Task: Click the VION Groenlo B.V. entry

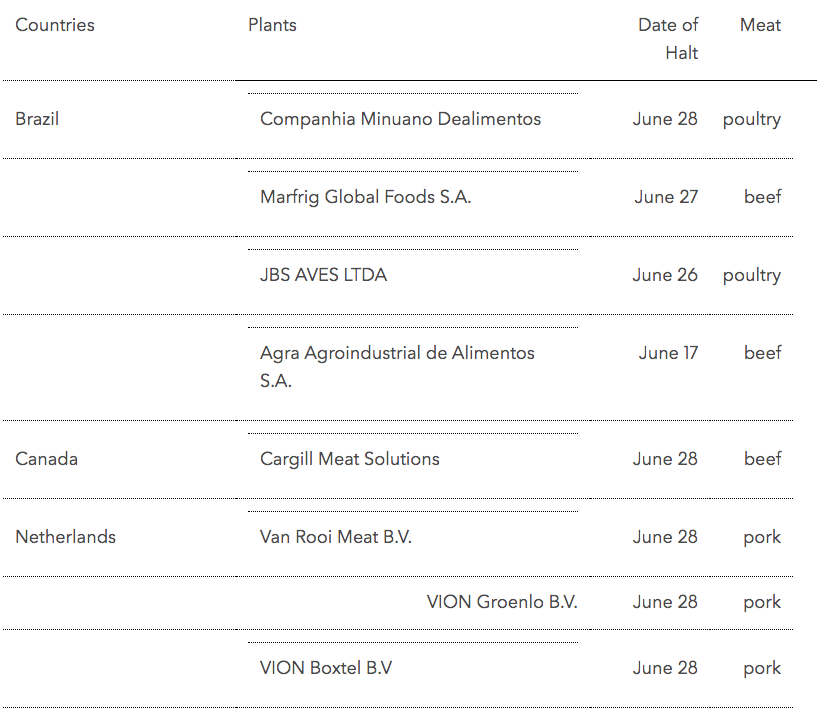Action: 502,602
